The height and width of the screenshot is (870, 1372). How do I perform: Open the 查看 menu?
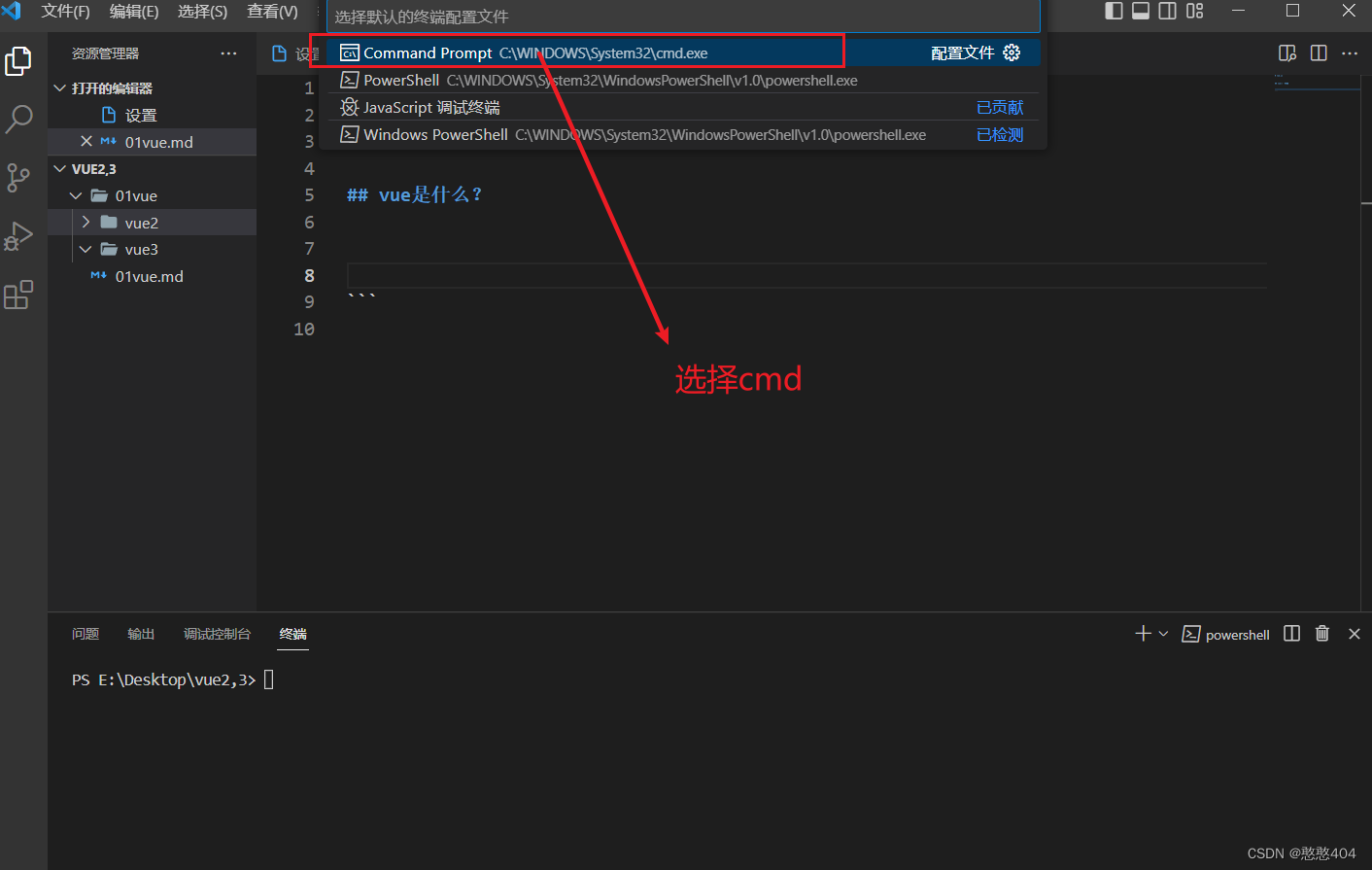point(271,12)
